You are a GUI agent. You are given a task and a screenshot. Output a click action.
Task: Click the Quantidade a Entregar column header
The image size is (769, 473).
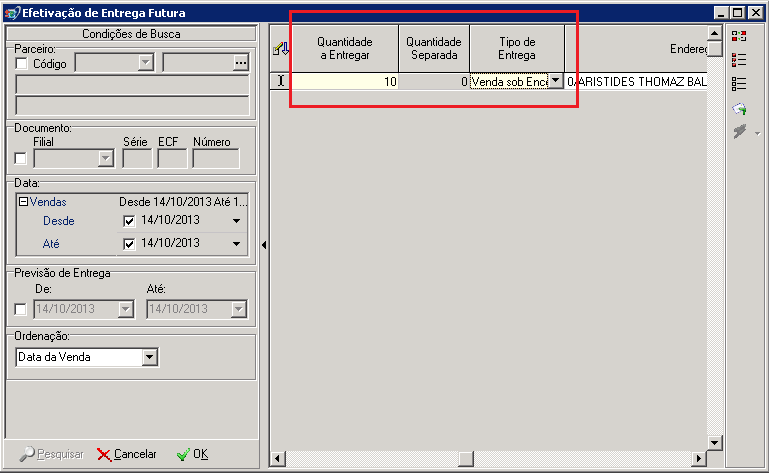click(345, 49)
